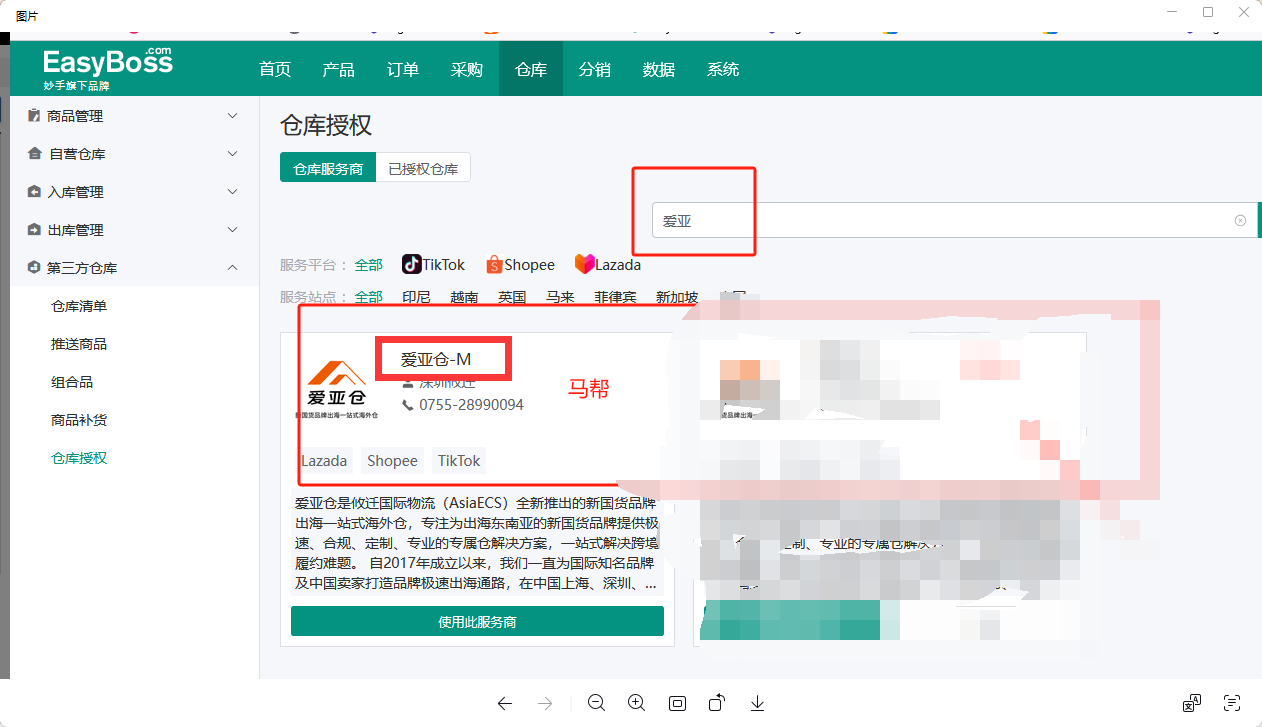Go to previous image with back arrow
The image size is (1262, 727).
point(505,703)
